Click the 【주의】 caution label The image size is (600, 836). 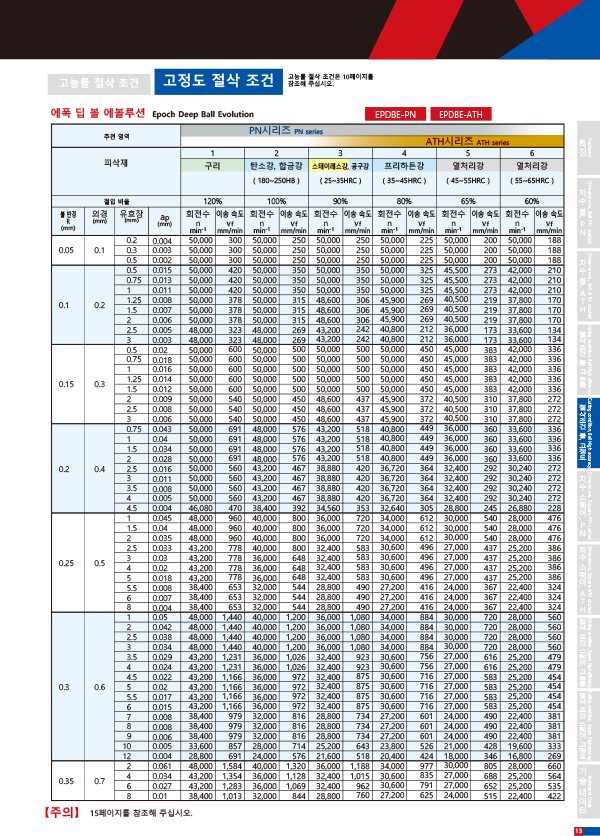pos(62,813)
